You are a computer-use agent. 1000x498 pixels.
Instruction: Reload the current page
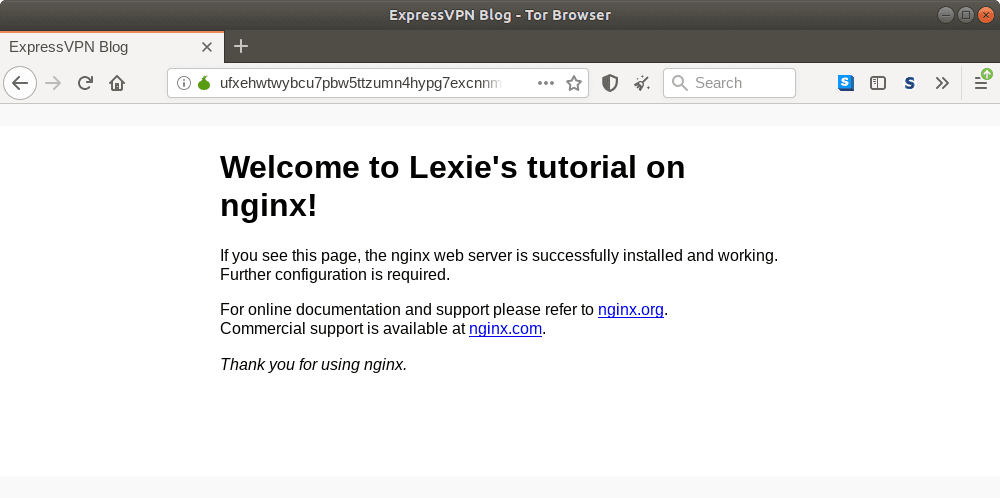pyautogui.click(x=86, y=83)
